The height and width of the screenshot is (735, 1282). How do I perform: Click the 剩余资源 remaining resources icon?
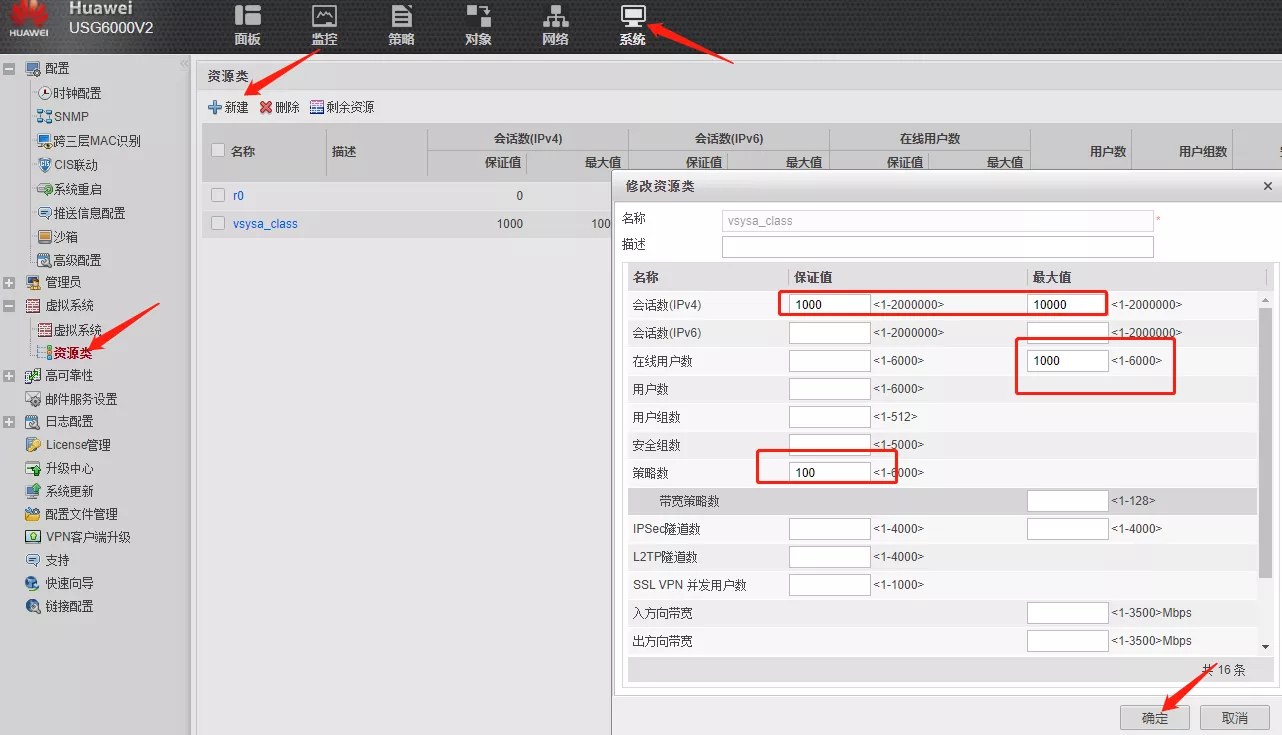coord(317,107)
